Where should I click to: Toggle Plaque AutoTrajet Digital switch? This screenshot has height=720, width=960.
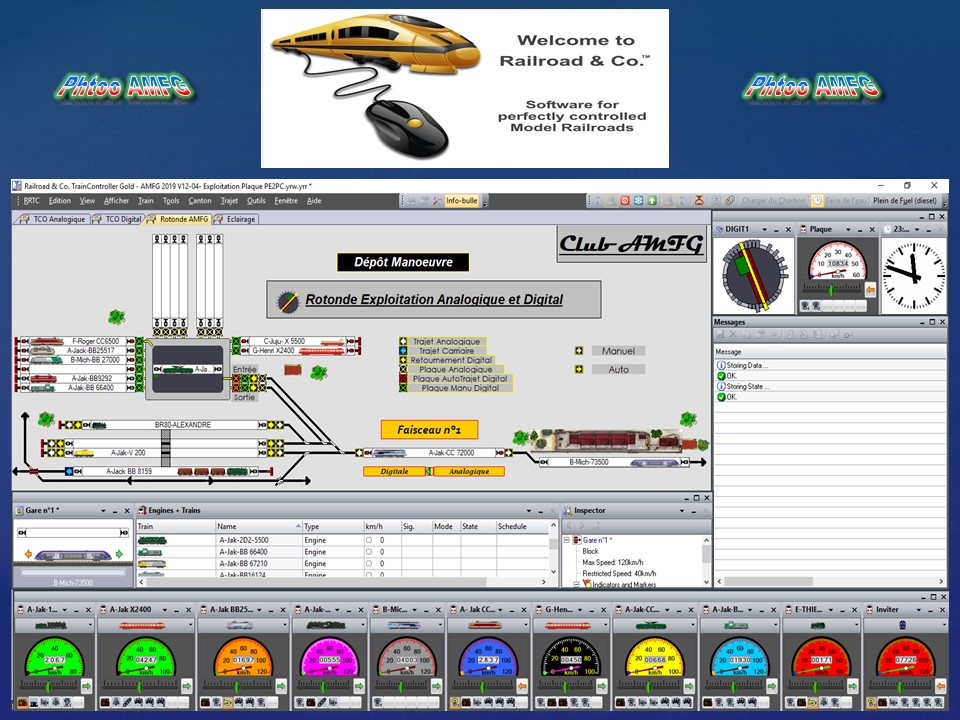(403, 378)
